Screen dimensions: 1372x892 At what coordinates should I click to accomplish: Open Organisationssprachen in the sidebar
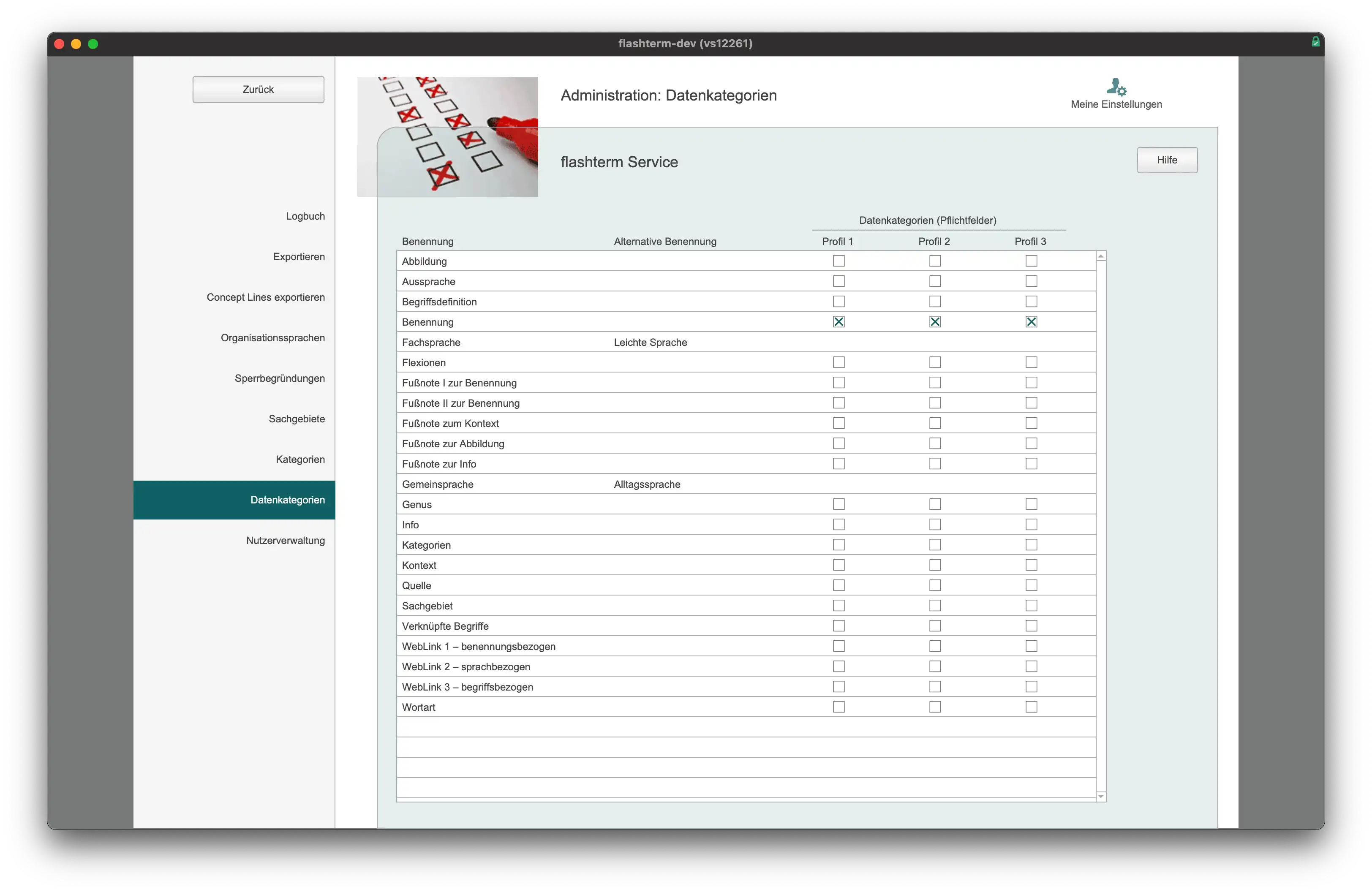tap(273, 338)
